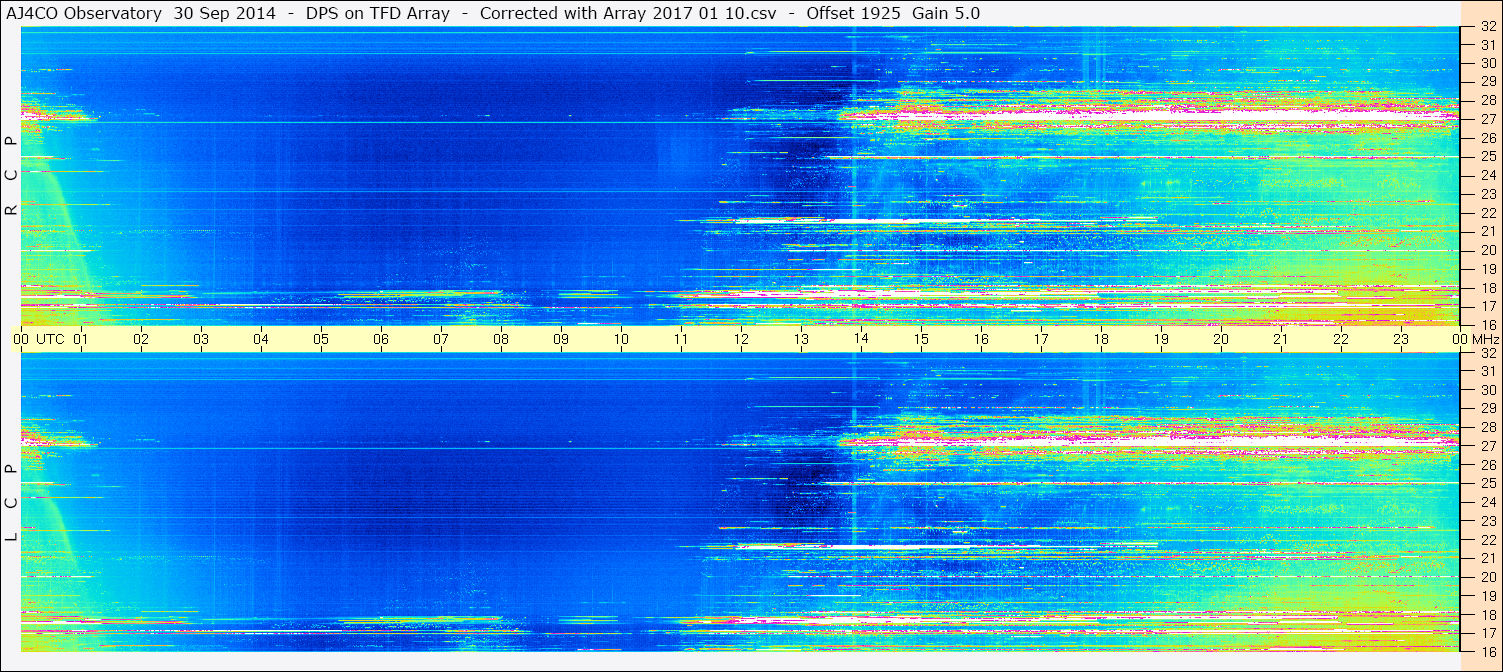
Task: Click hour marker 11 on UTC axis
Action: pos(681,339)
